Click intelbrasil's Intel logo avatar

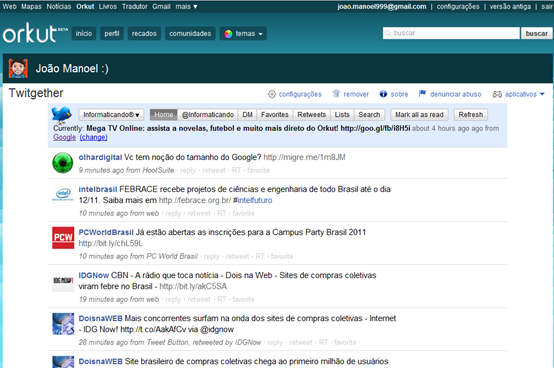[63, 194]
